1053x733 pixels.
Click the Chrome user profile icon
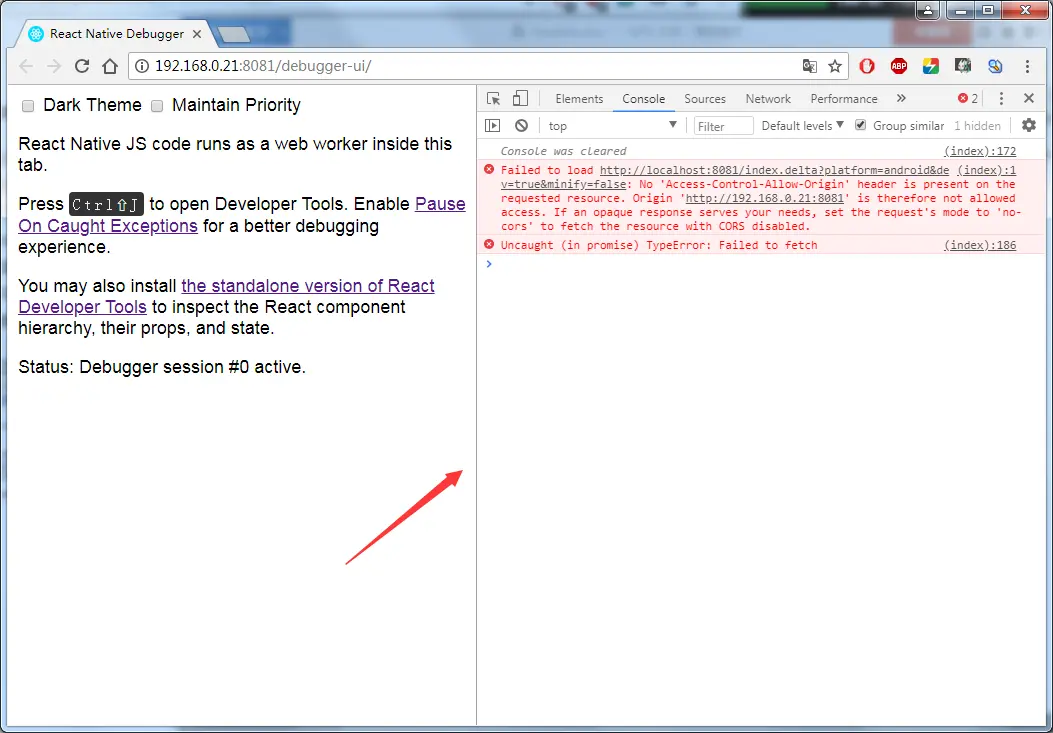click(x=928, y=10)
